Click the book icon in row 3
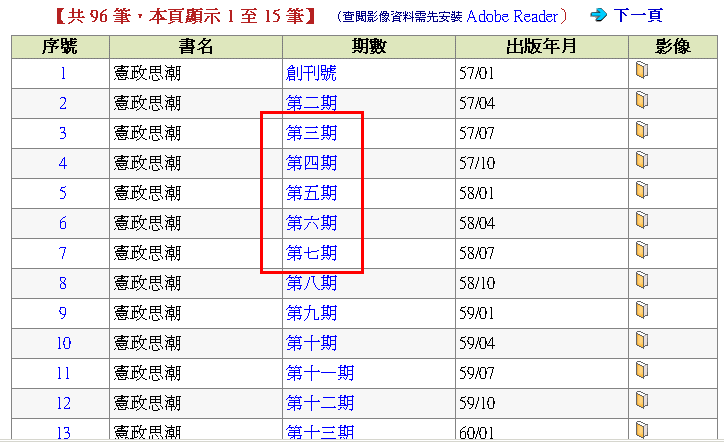Image resolution: width=724 pixels, height=442 pixels. (641, 130)
